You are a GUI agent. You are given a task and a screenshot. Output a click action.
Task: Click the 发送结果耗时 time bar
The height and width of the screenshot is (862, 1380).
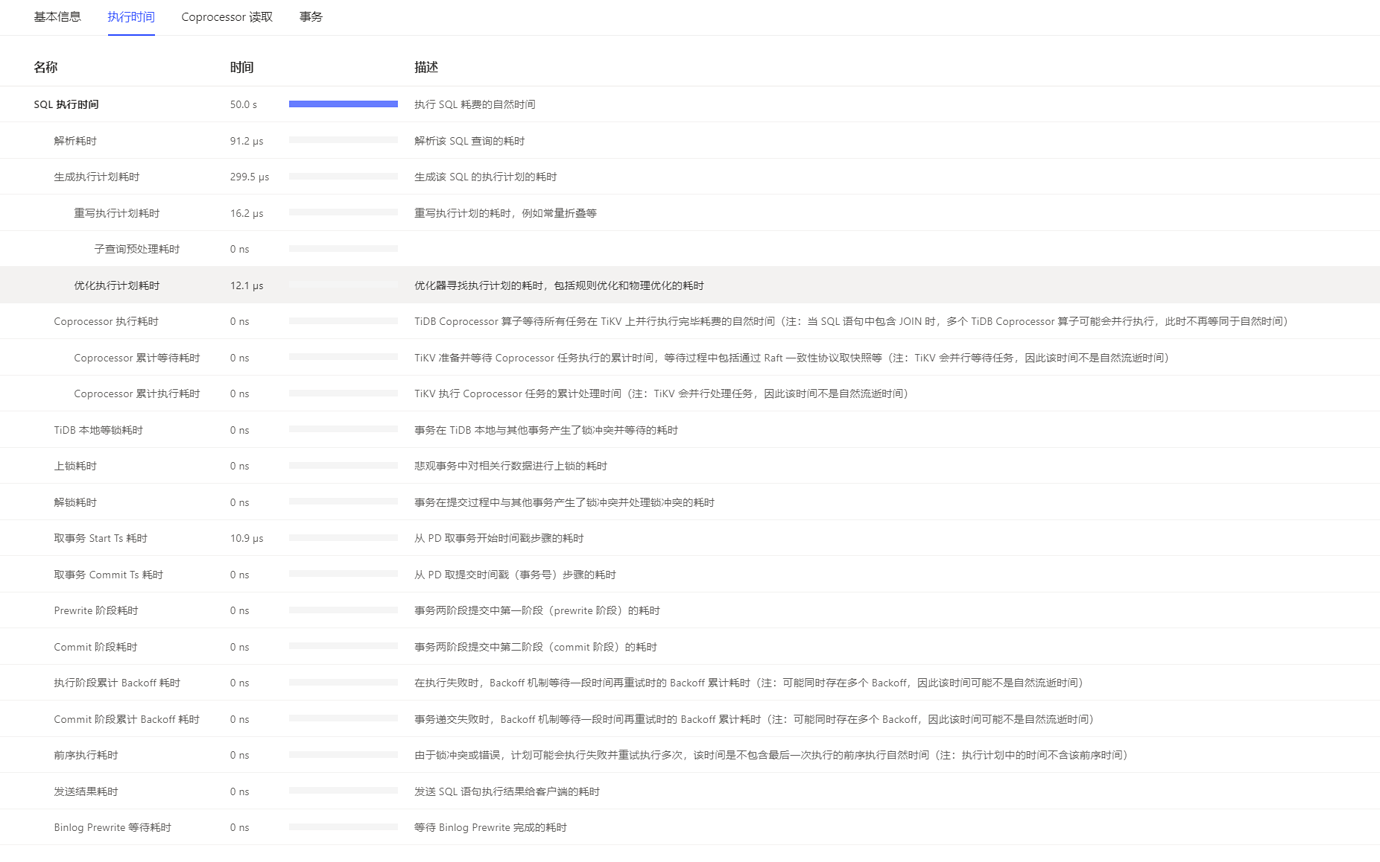pyautogui.click(x=343, y=791)
